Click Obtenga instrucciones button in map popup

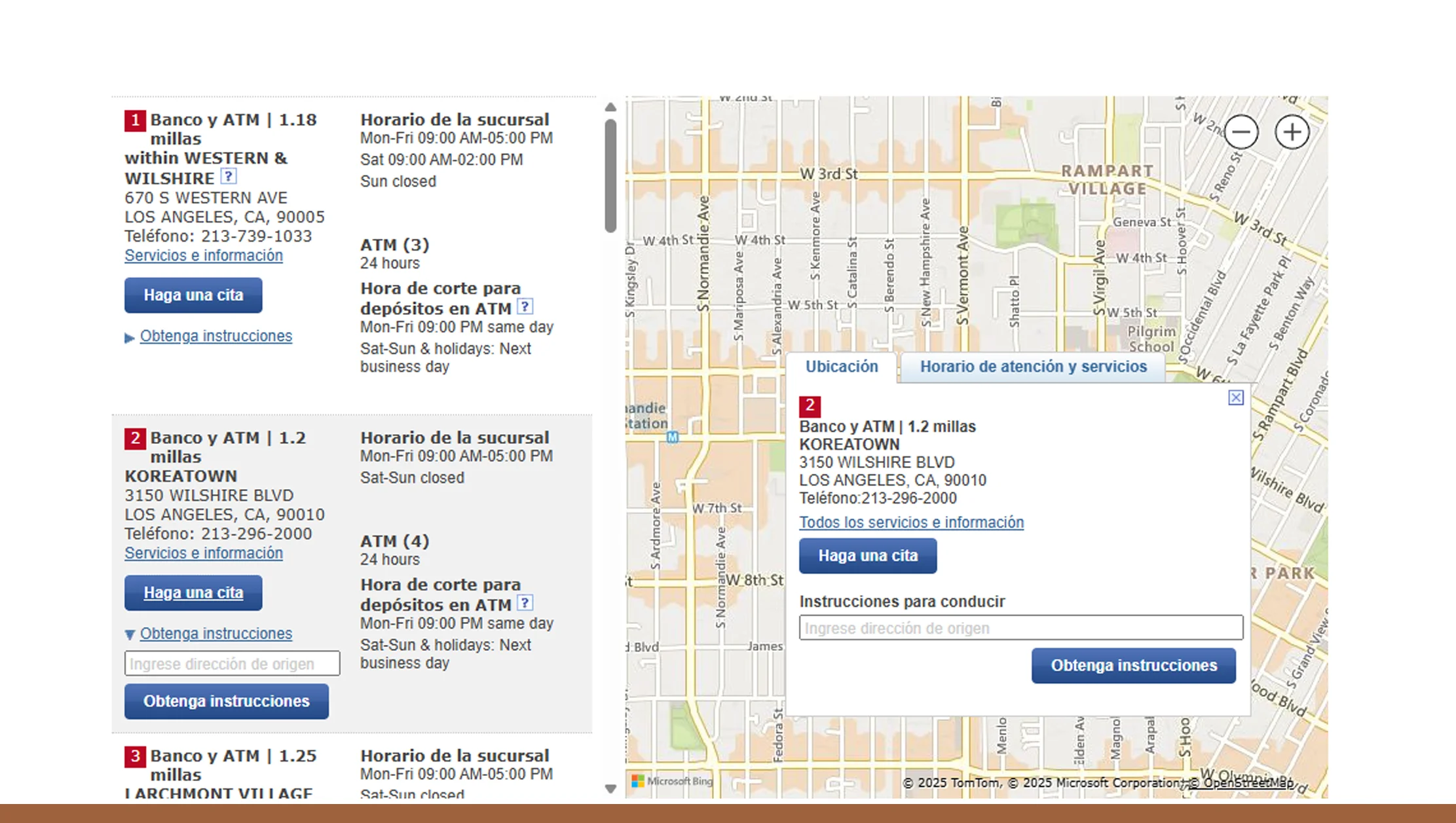1133,665
